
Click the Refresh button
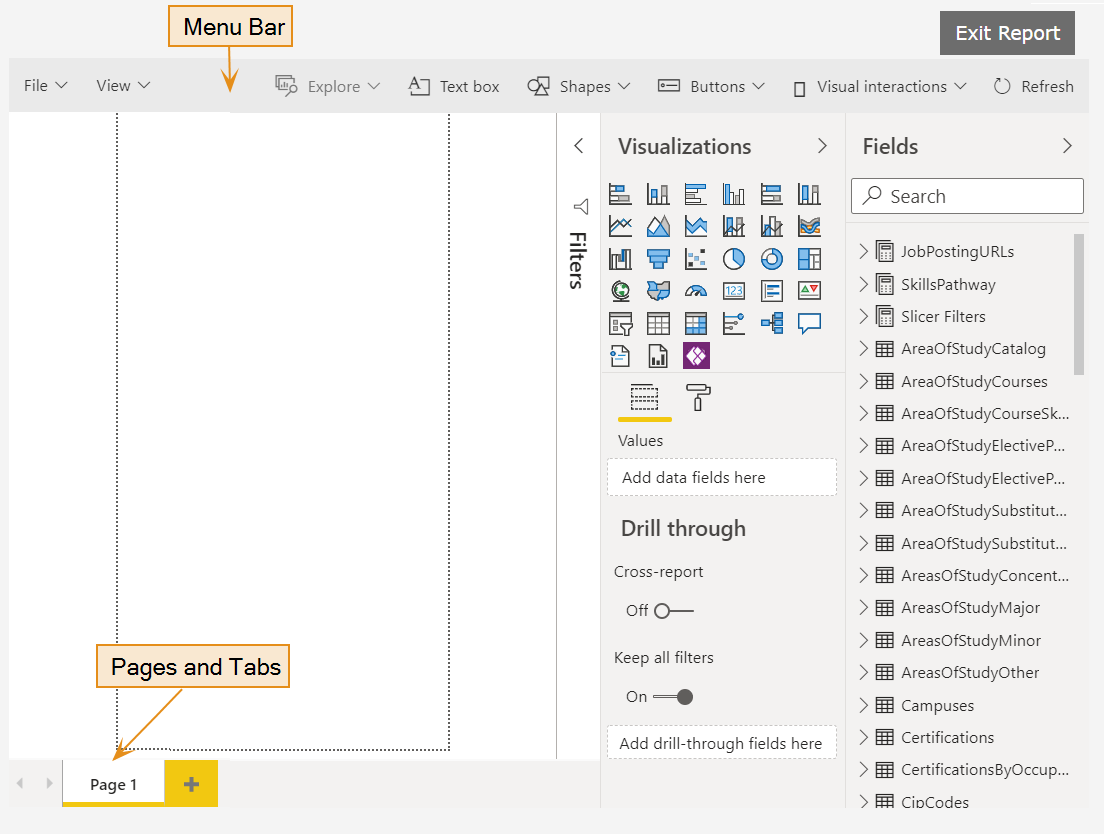(x=1033, y=87)
